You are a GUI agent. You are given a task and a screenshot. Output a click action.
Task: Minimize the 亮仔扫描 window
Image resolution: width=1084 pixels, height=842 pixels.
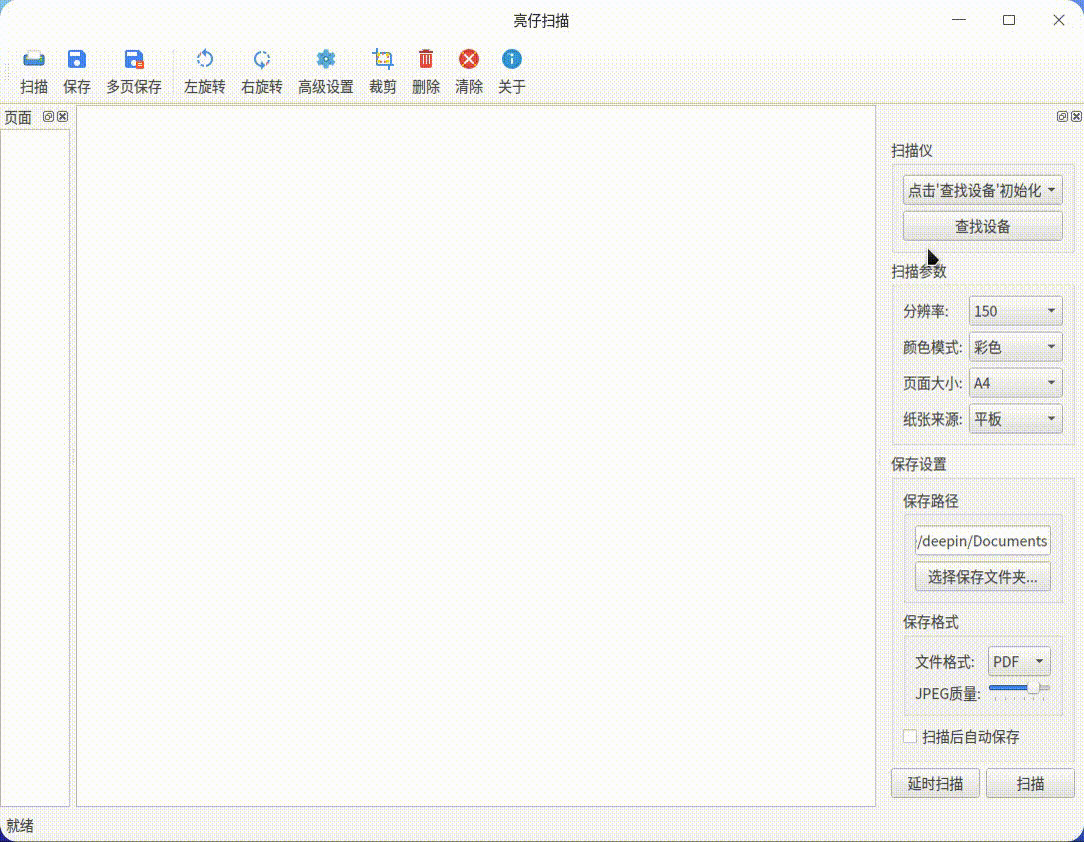959,20
